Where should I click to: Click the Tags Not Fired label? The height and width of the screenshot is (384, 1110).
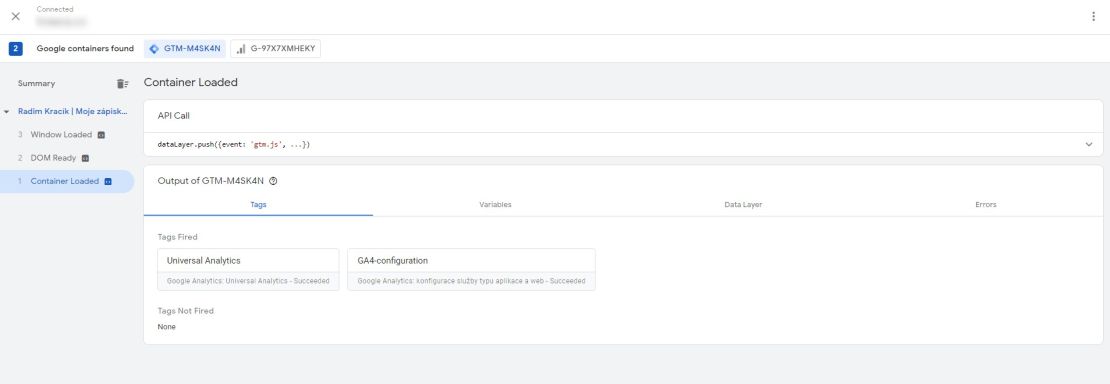(185, 311)
